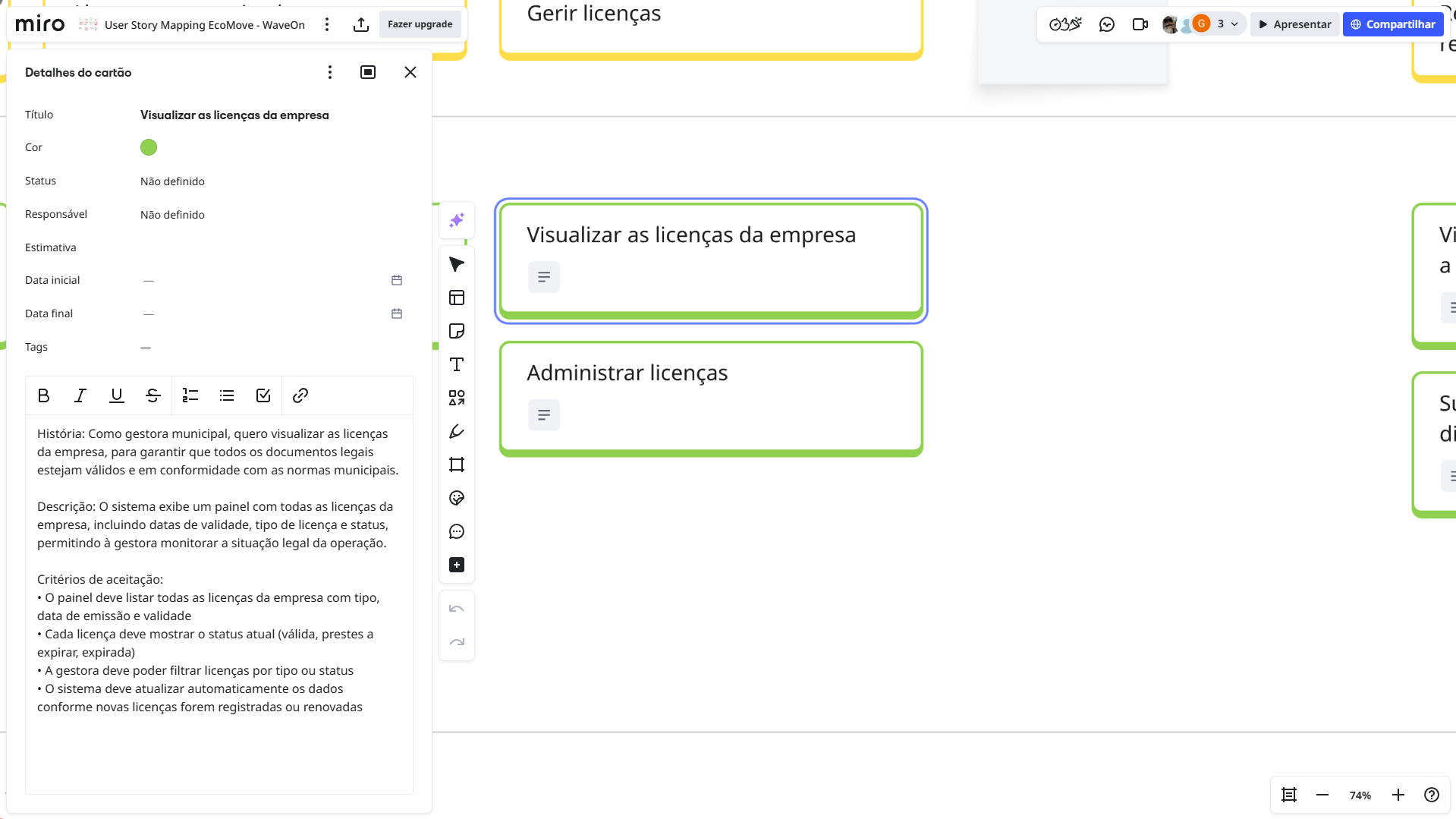Open card details more options menu
Screen dimensions: 1456x819
(x=329, y=72)
